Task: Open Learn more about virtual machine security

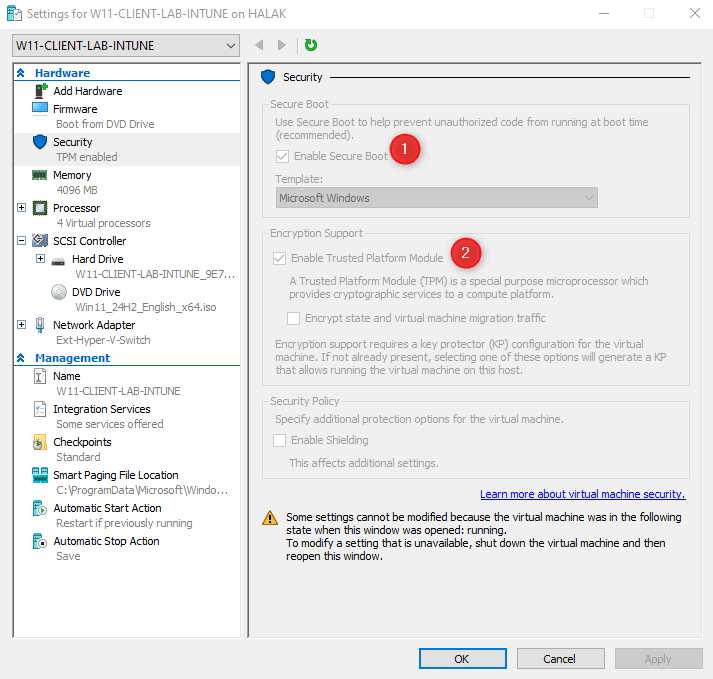Action: [582, 494]
